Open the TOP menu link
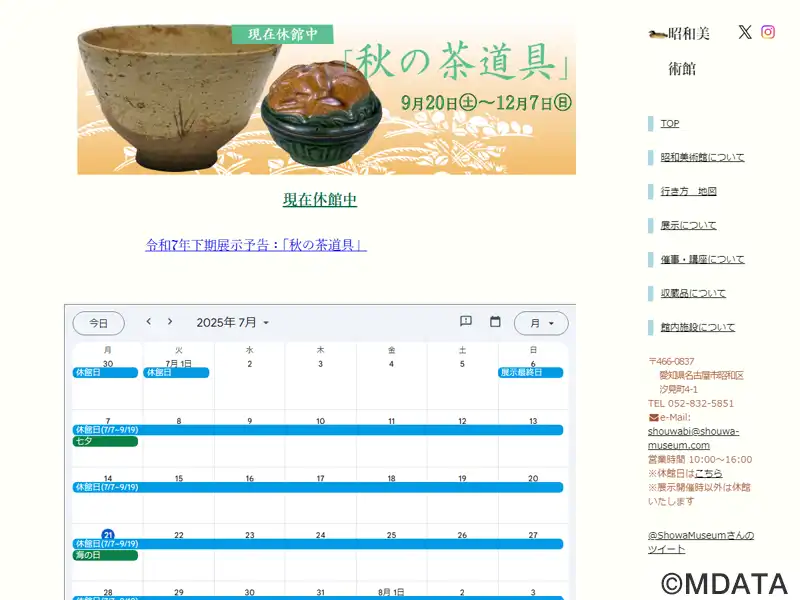 tap(669, 123)
